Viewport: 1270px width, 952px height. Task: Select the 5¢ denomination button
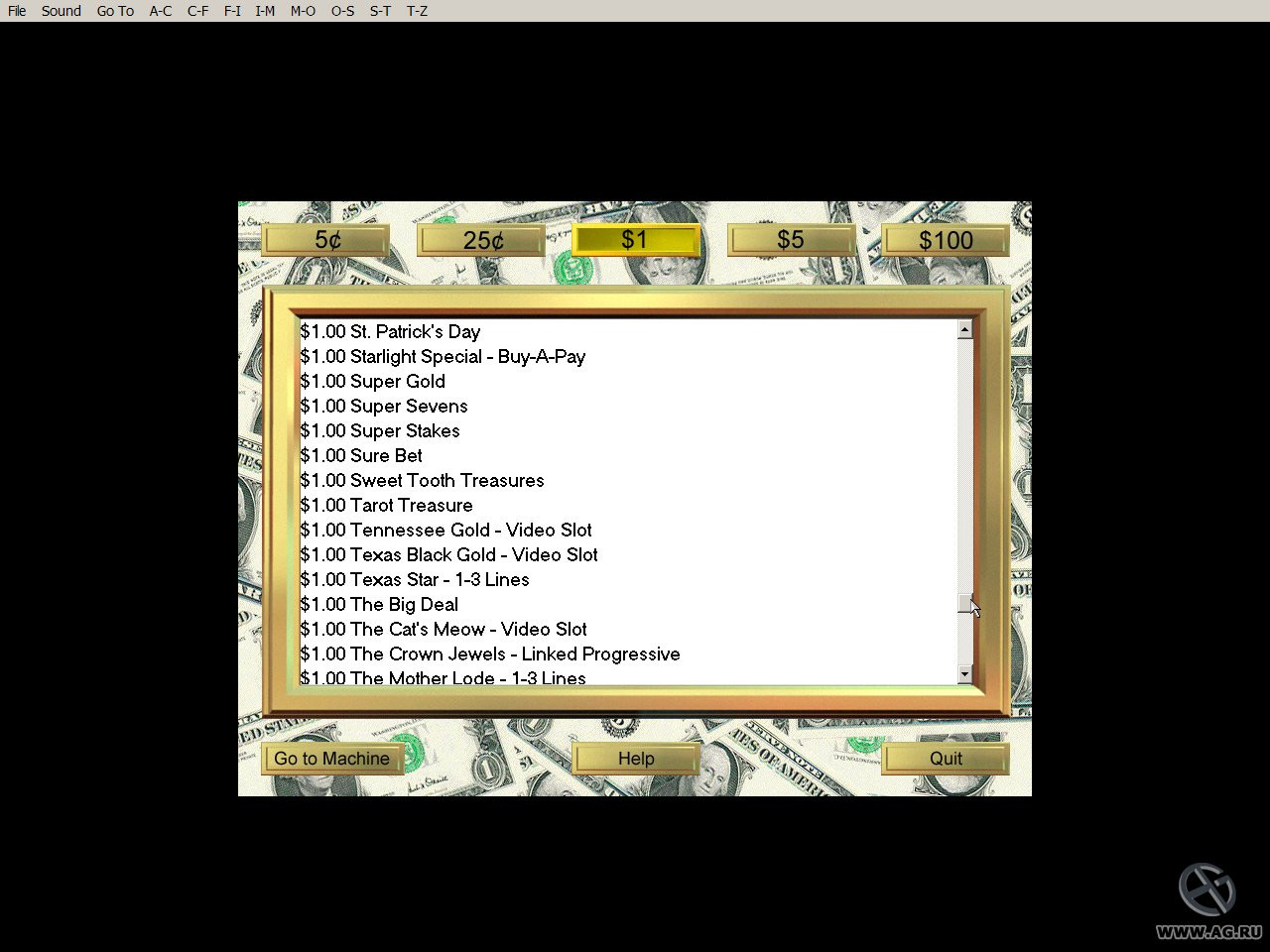click(326, 240)
